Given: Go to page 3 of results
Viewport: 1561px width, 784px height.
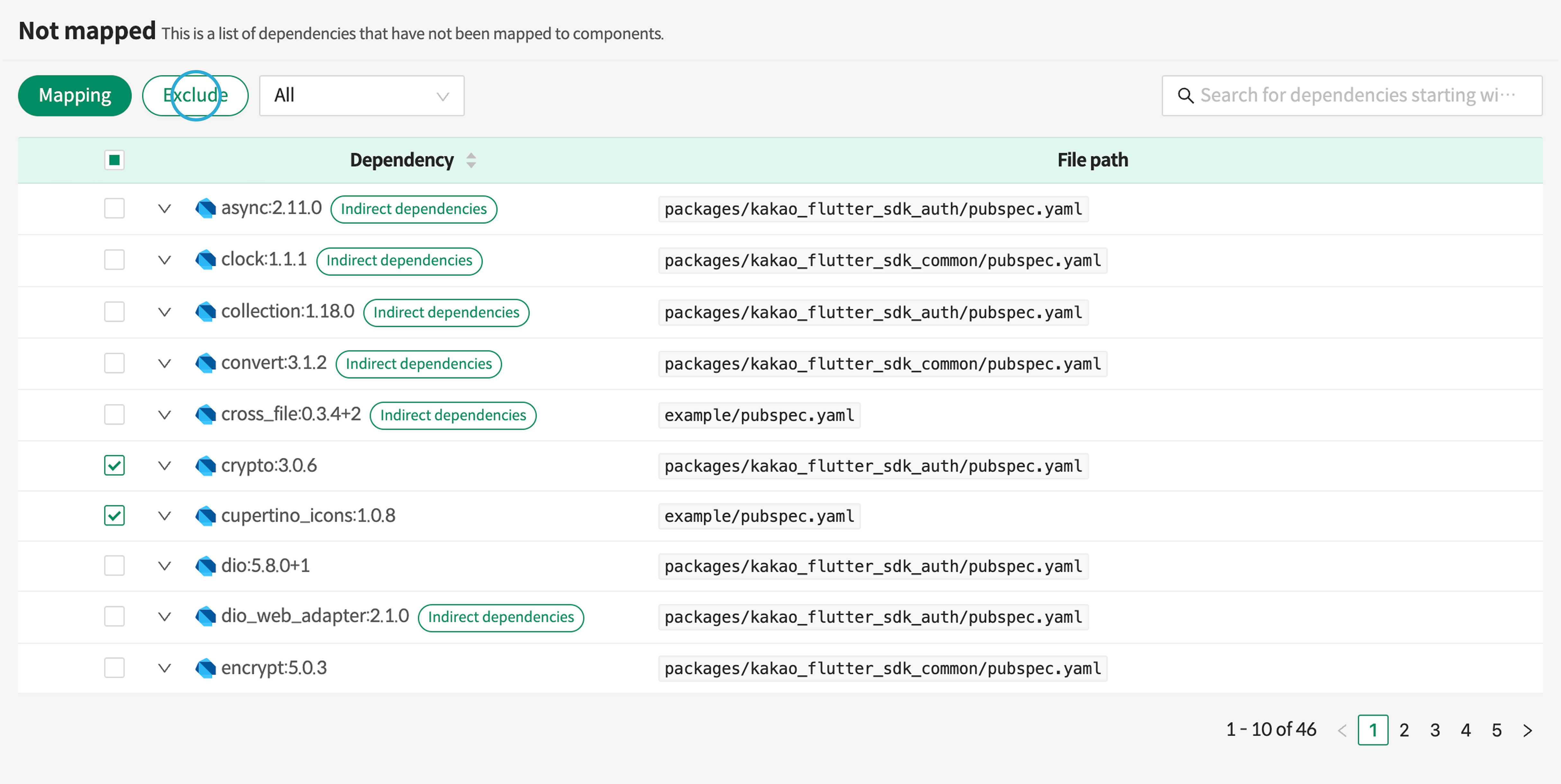Looking at the screenshot, I should tap(1434, 730).
